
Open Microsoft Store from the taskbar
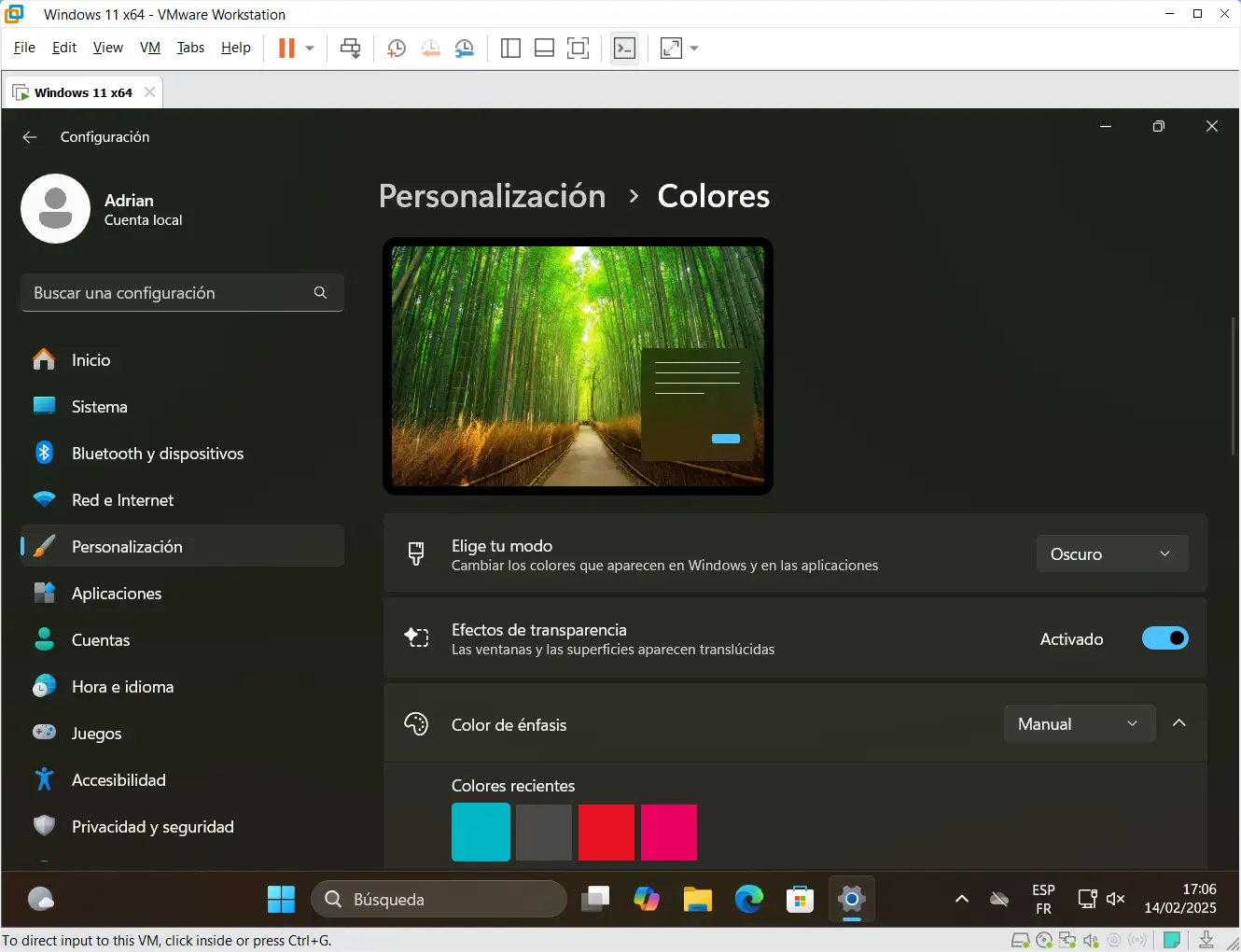[x=801, y=900]
